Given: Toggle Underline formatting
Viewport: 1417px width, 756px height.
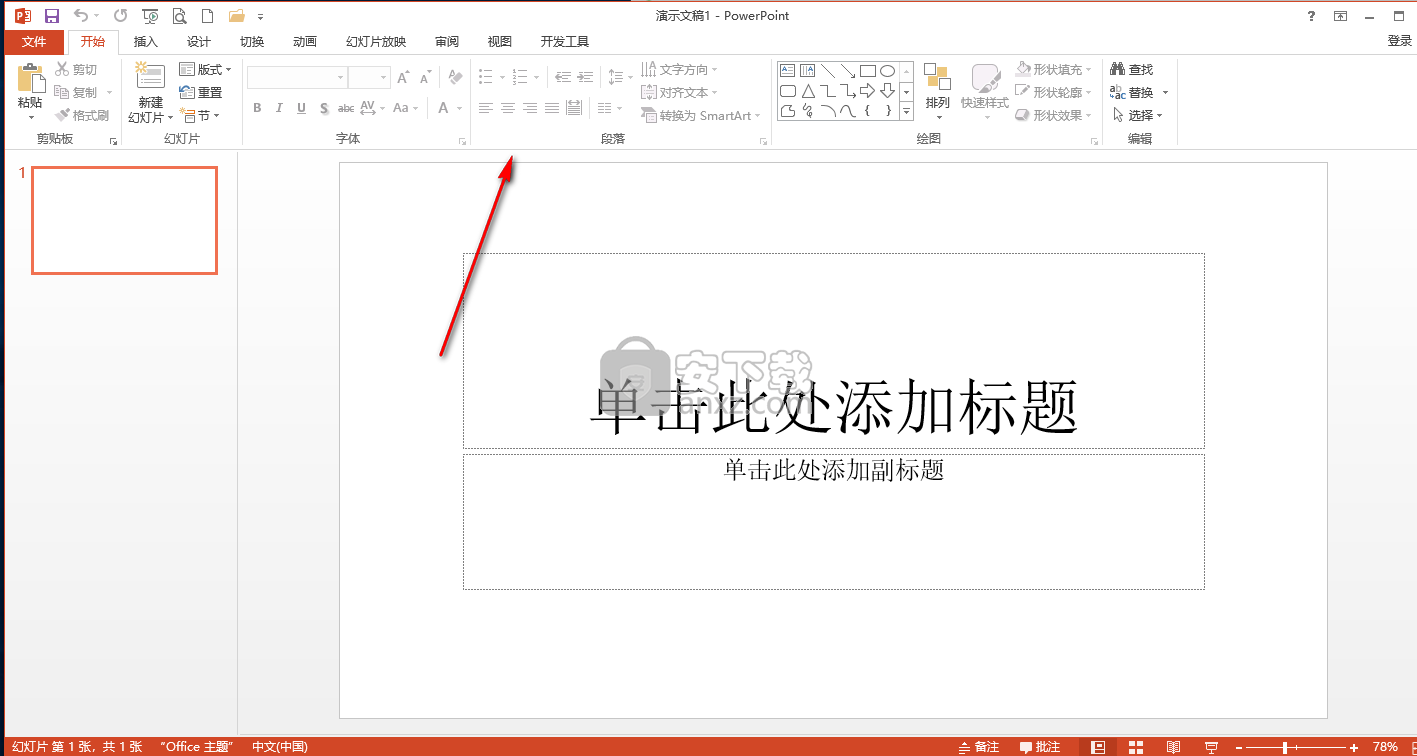Looking at the screenshot, I should tap(301, 108).
